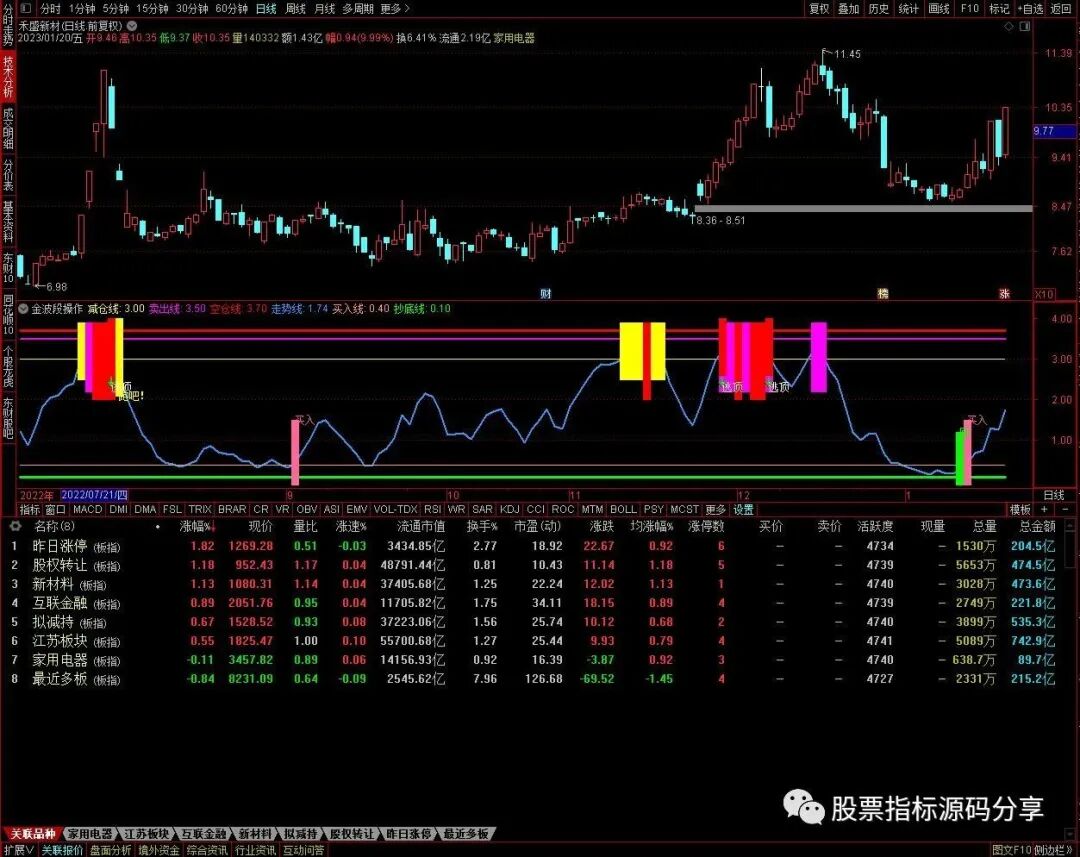This screenshot has height=857, width=1080.
Task: Toggle the 侧边栏 sidebar at bottom right
Action: click(x=1054, y=850)
